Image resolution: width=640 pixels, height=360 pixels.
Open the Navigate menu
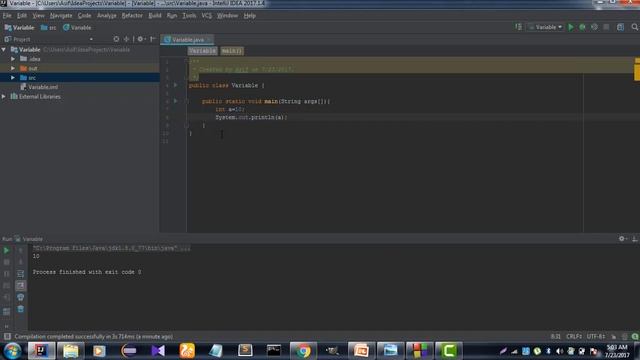point(61,16)
